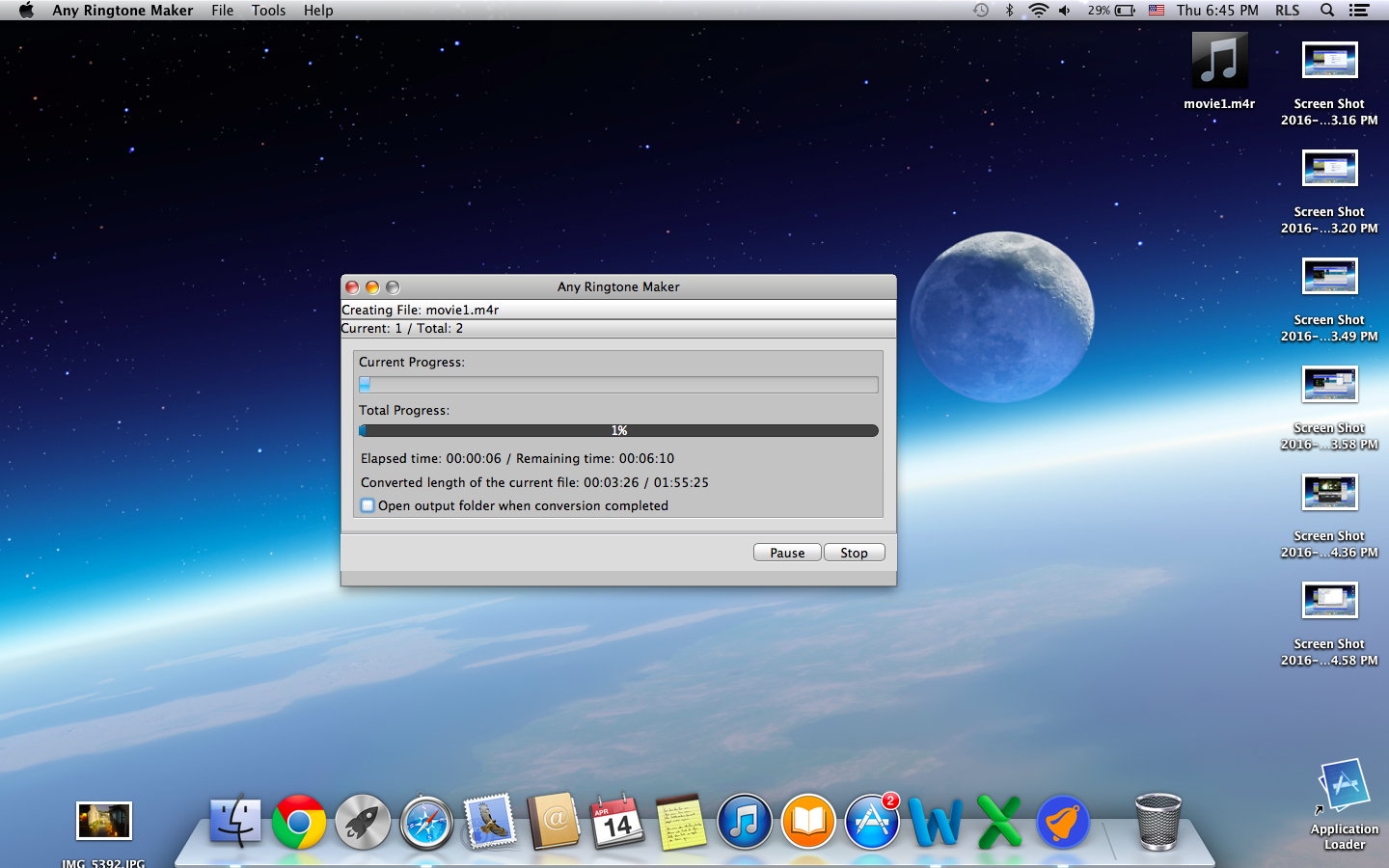Screen dimensions: 1389x868
Task: Open the RLS user menu
Action: point(1287,11)
